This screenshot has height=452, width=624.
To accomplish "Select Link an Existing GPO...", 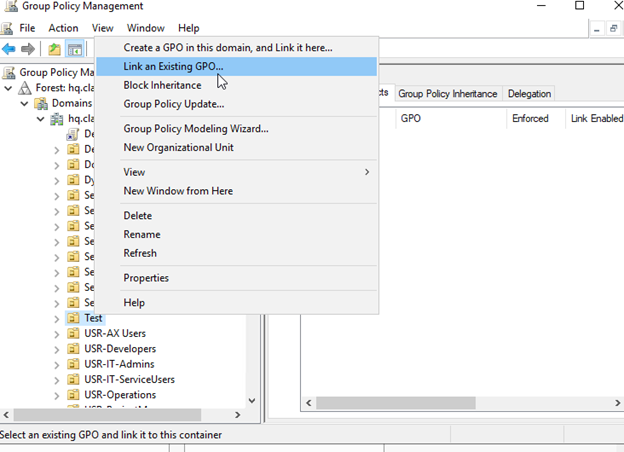I will click(x=236, y=66).
